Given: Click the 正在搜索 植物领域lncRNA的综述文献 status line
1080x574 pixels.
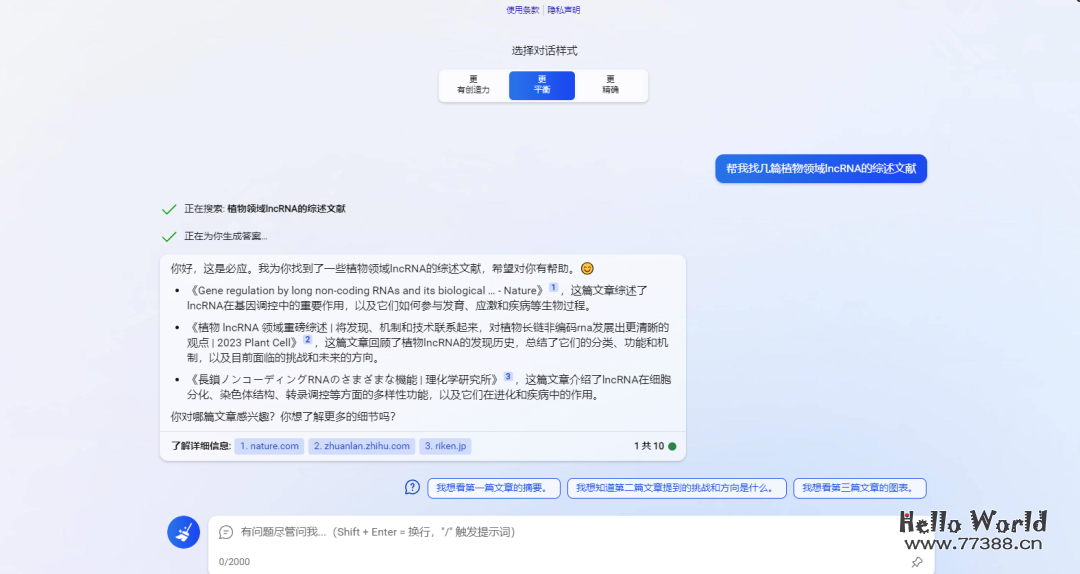Looking at the screenshot, I should point(264,209).
